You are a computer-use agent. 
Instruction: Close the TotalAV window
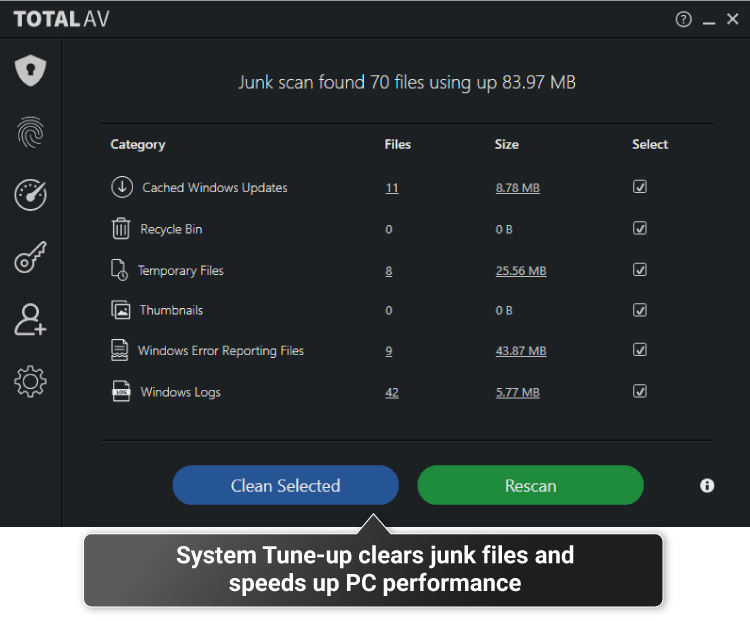pyautogui.click(x=733, y=19)
